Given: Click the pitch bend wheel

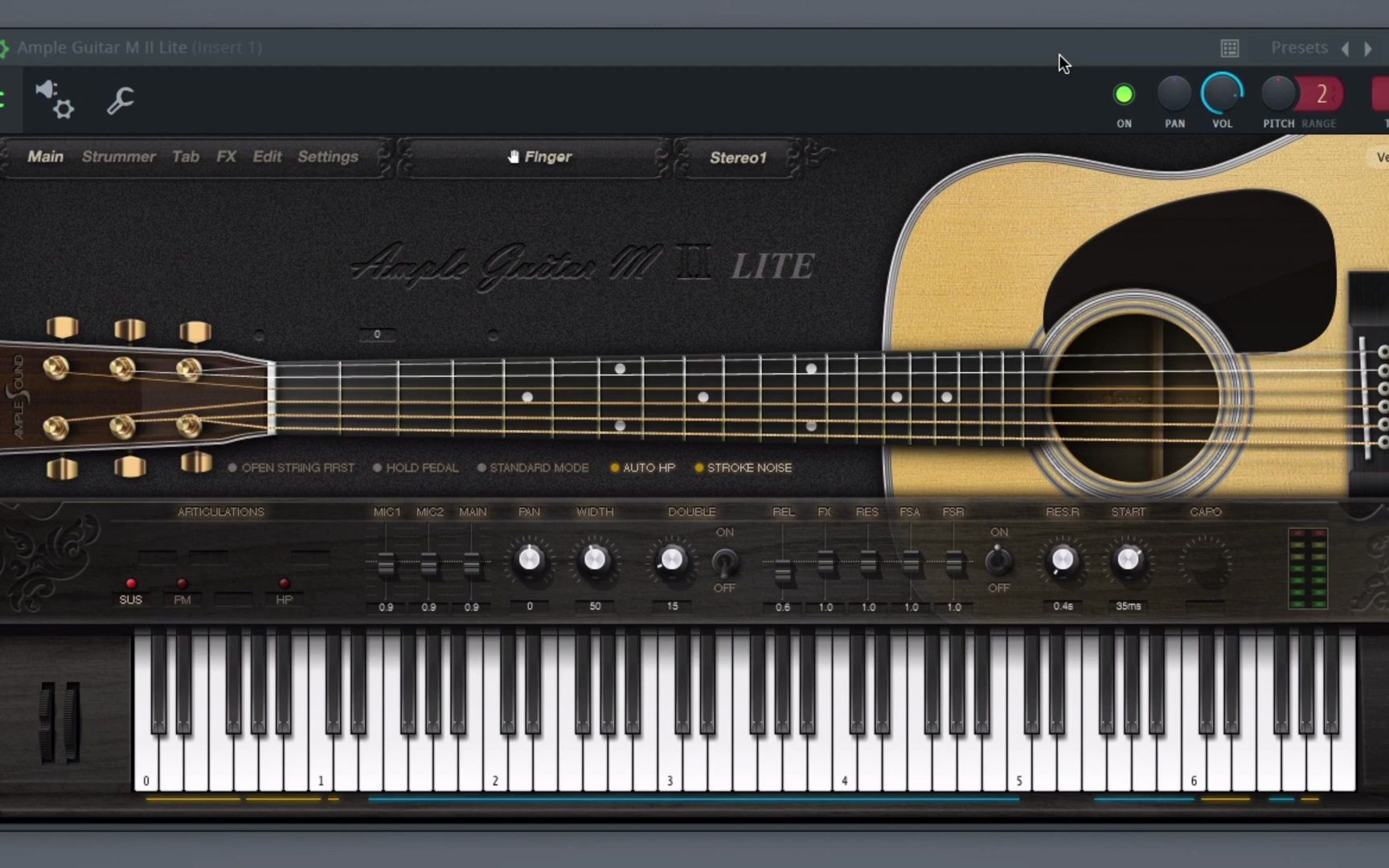Looking at the screenshot, I should pos(47,723).
